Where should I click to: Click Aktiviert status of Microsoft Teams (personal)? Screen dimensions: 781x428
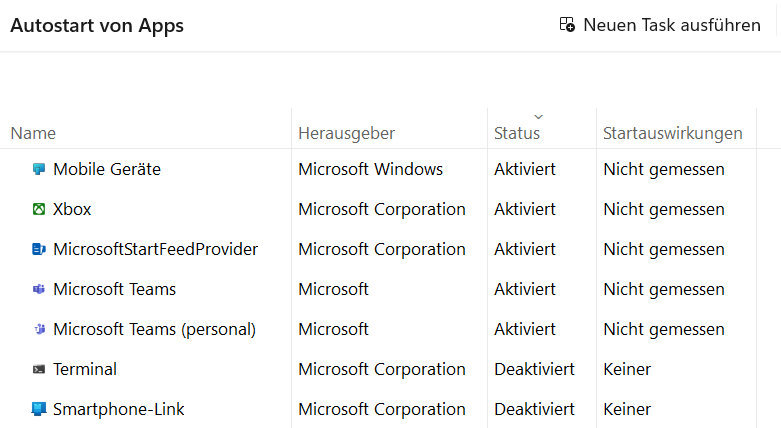(525, 329)
